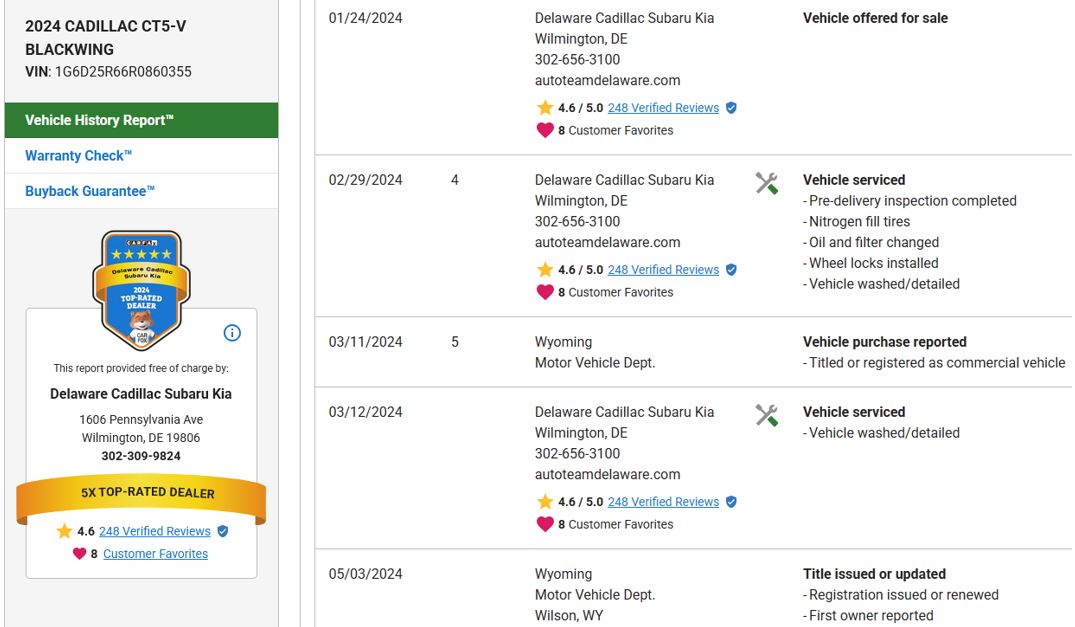Click the info icon in dealer card
This screenshot has height=627, width=1075.
click(x=232, y=333)
